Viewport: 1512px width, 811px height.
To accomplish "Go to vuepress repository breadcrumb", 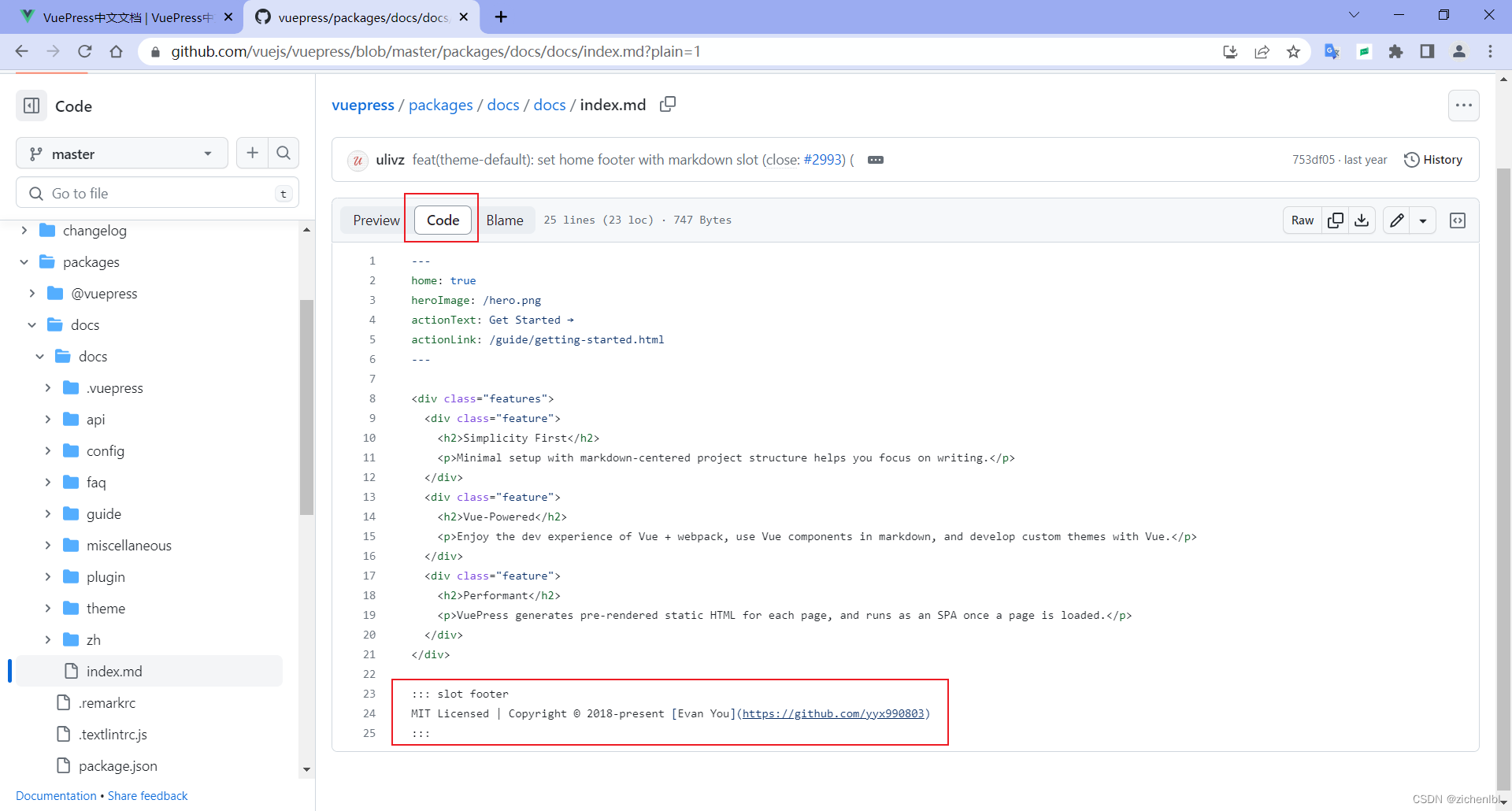I will [x=363, y=105].
